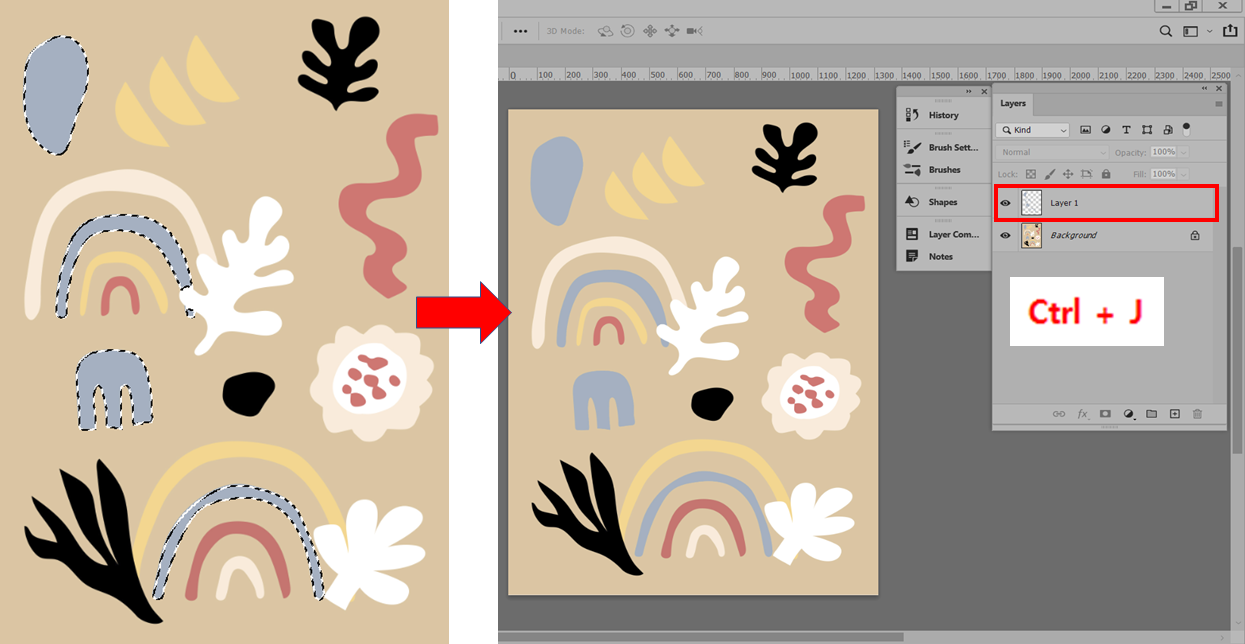
Task: Unlock Background layer via padlock icon
Action: (1194, 236)
